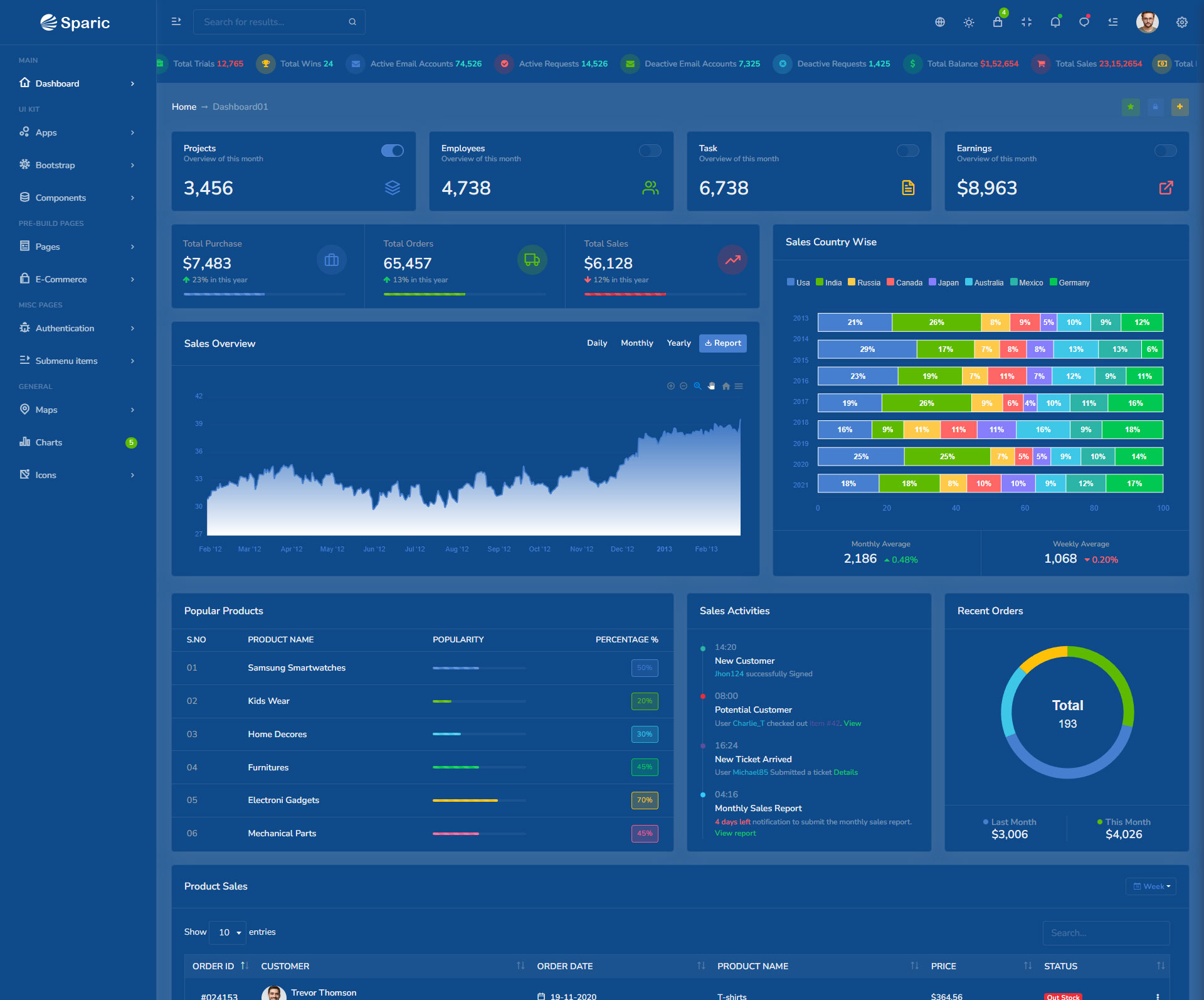Viewport: 1204px width, 1000px height.
Task: Open the Charts sidebar menu item
Action: [49, 442]
